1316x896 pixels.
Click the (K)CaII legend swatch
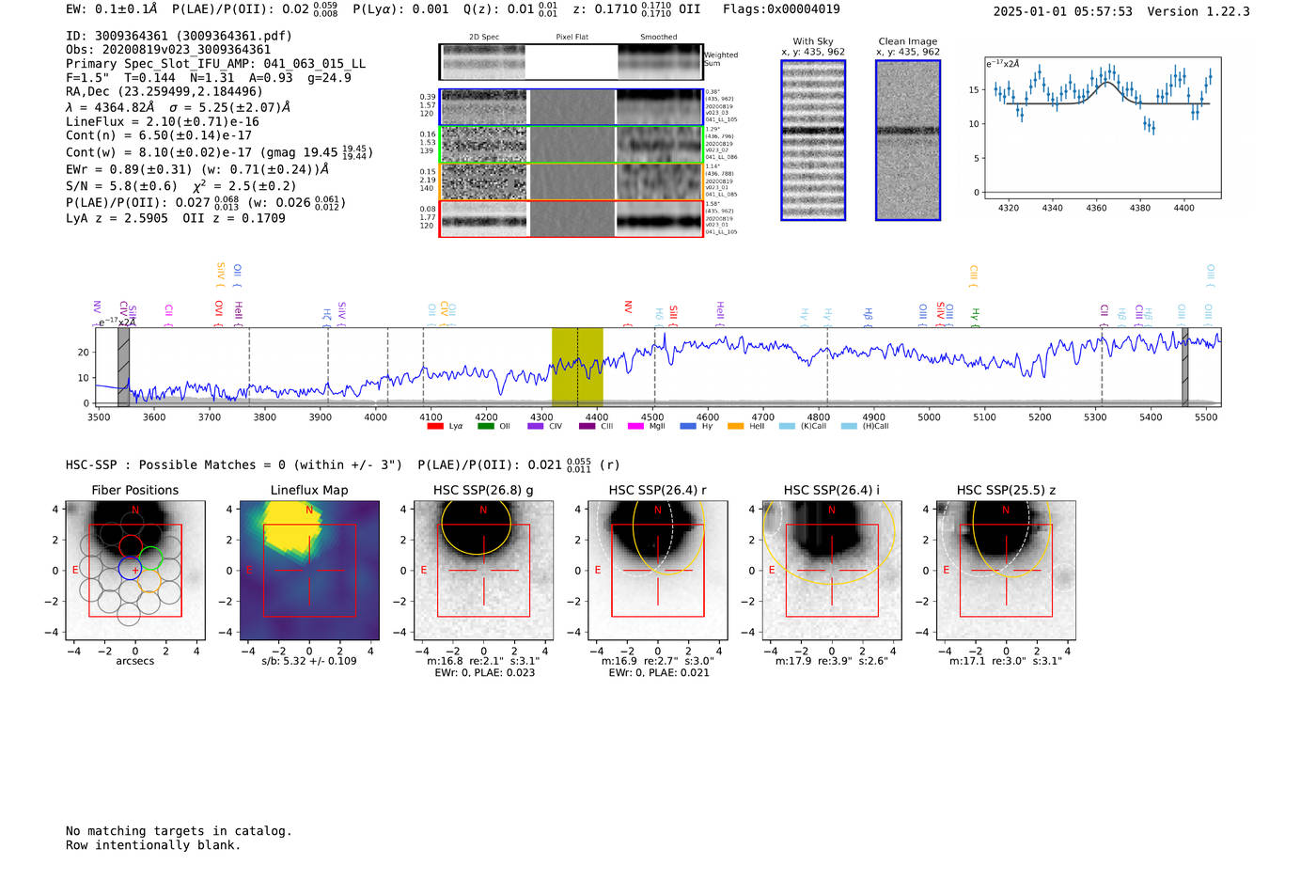(x=787, y=426)
